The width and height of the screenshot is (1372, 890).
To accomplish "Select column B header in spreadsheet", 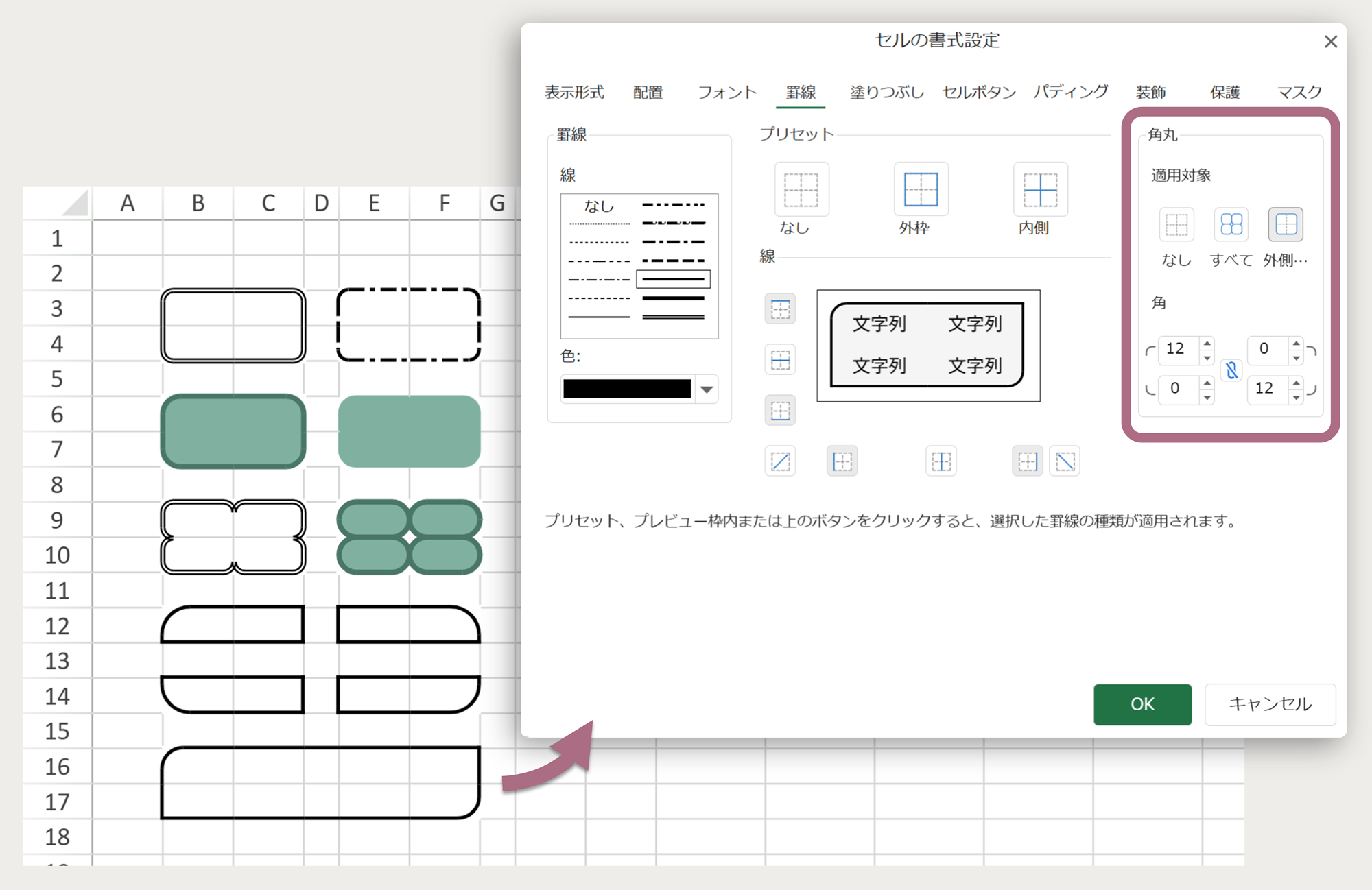I will (x=198, y=204).
